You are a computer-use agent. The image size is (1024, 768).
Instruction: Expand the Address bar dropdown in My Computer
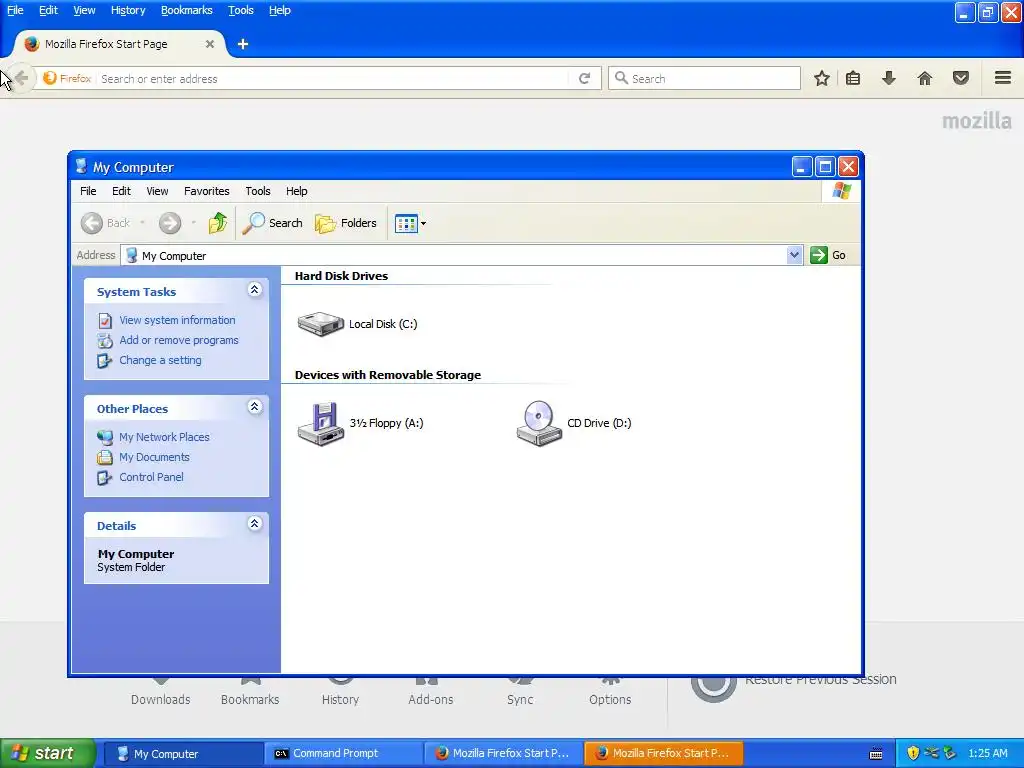pyautogui.click(x=794, y=255)
